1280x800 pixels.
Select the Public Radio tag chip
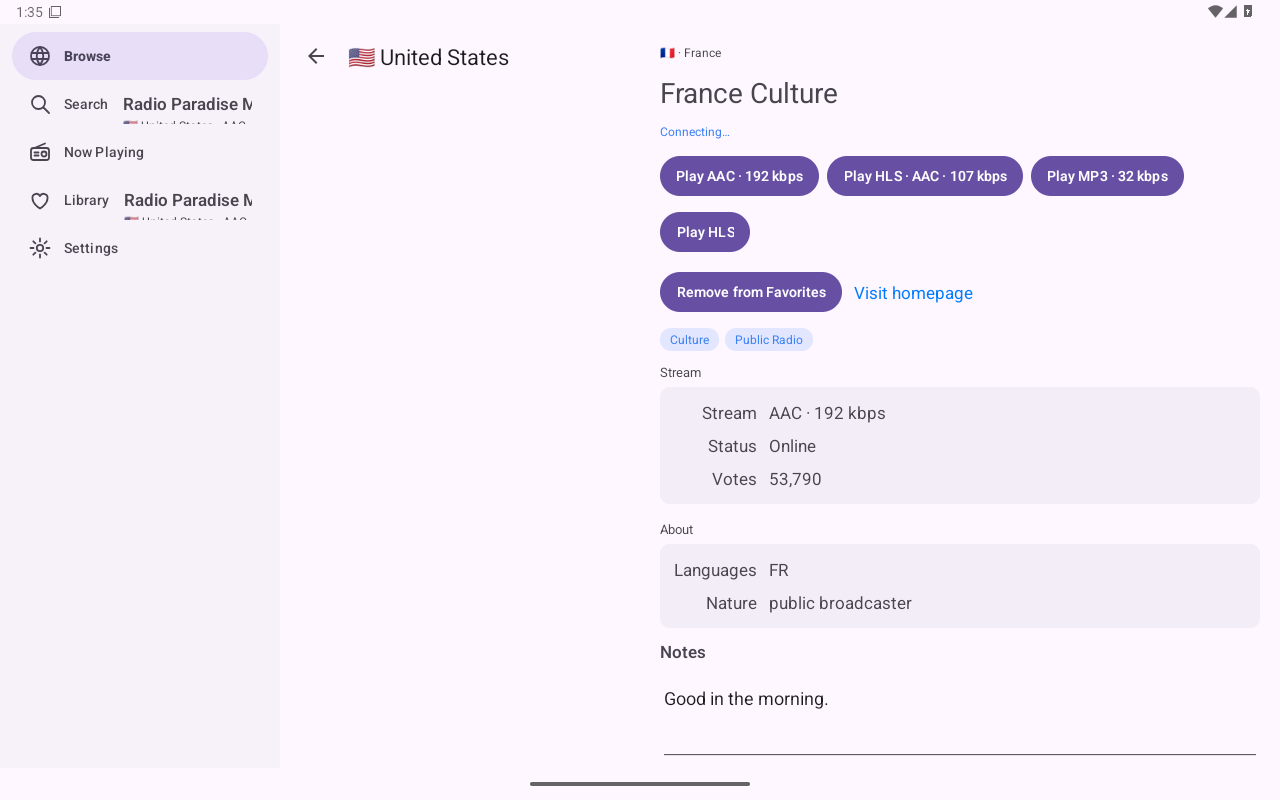769,340
